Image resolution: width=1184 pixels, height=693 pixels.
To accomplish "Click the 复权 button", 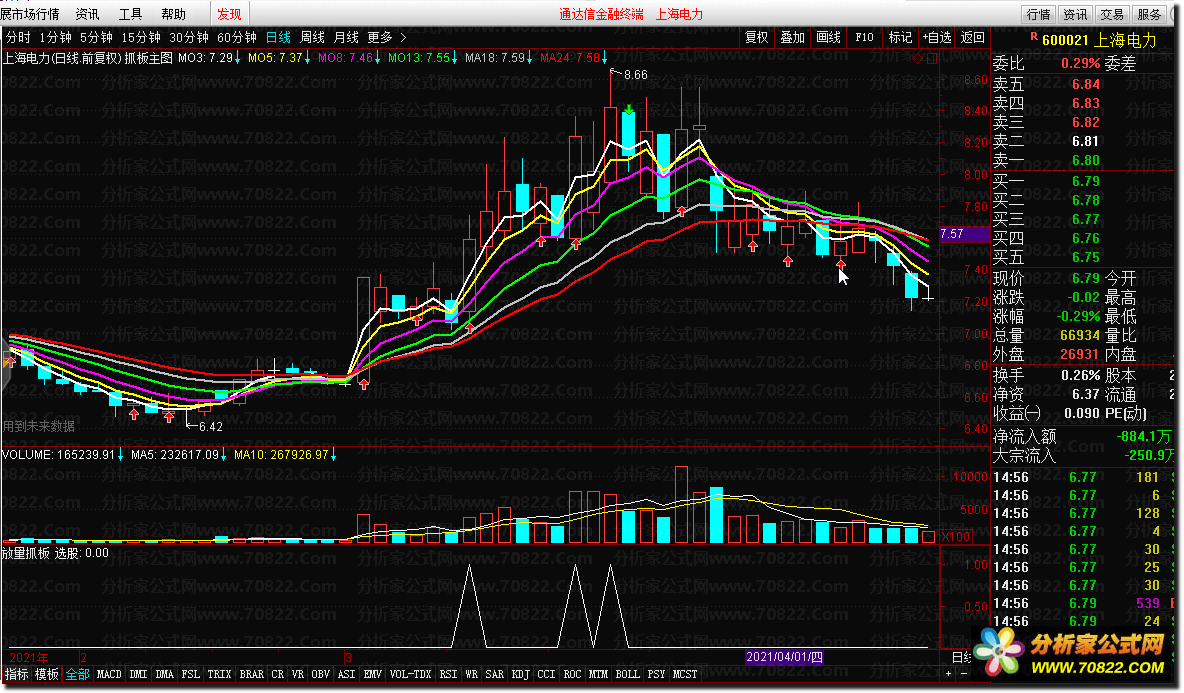I will [756, 37].
